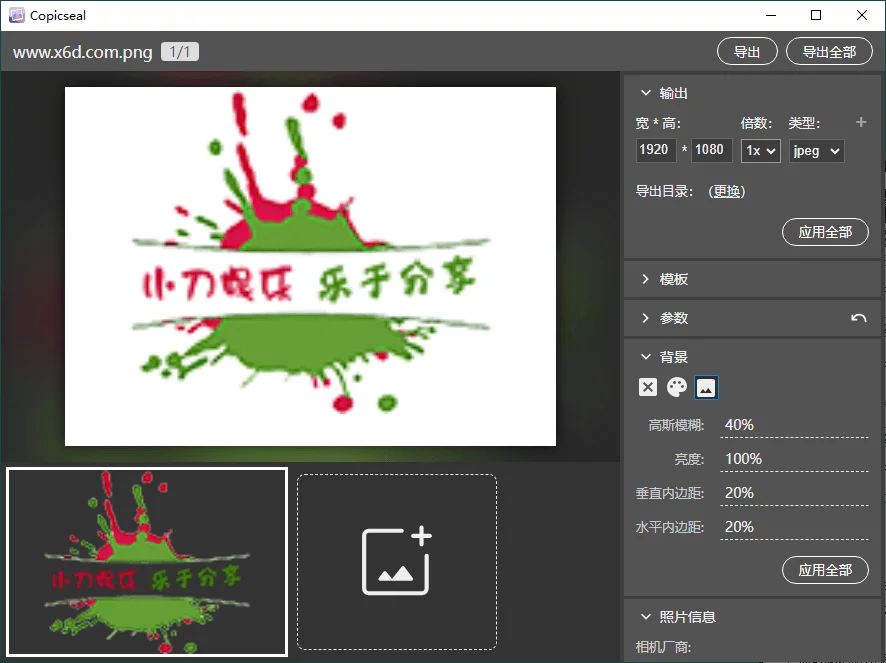Click the 1920 width input field
This screenshot has width=886, height=663.
point(656,150)
